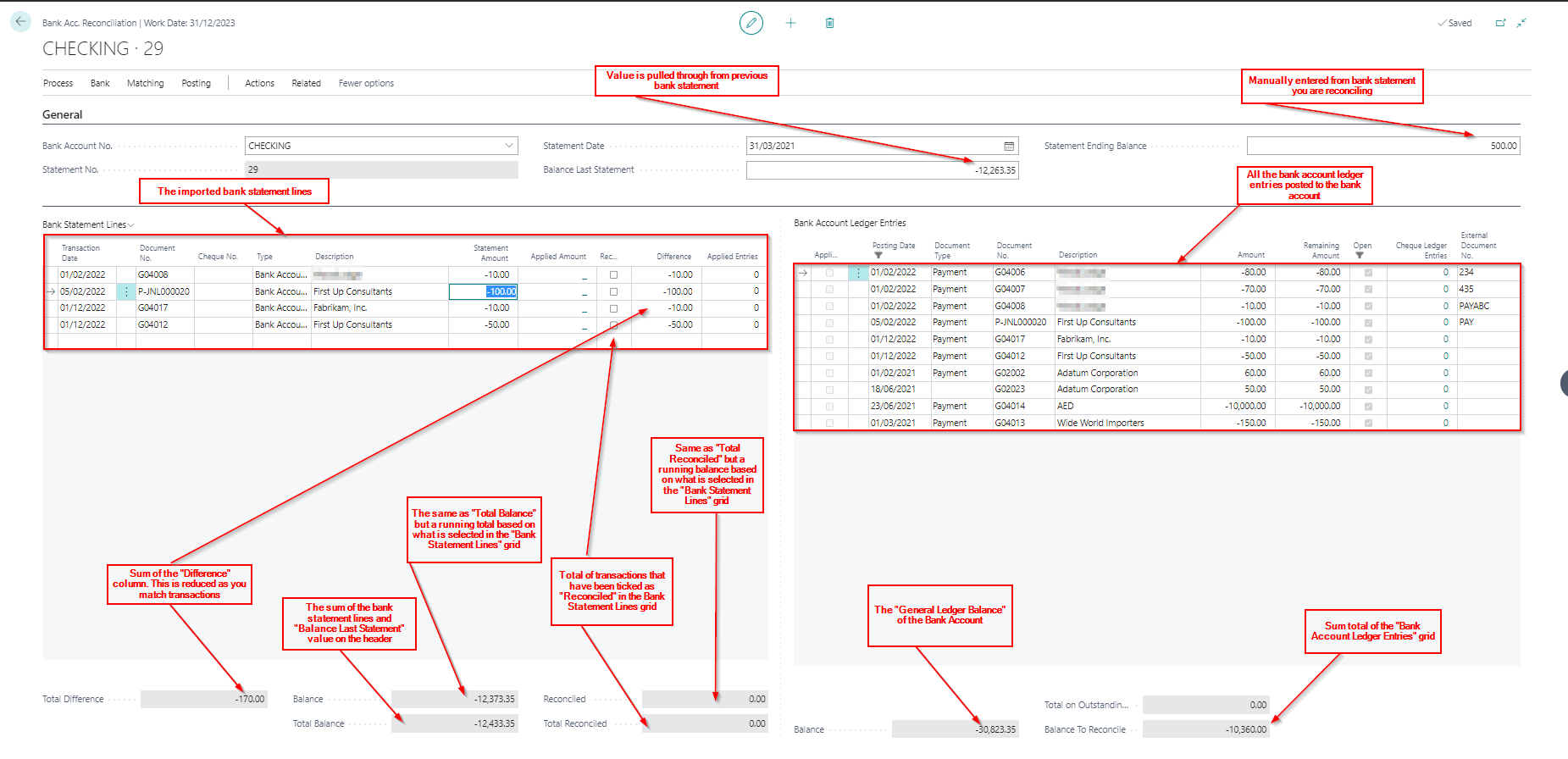Click the Posting Date column filter icon
Image resolution: width=1568 pixels, height=759 pixels.
878,255
